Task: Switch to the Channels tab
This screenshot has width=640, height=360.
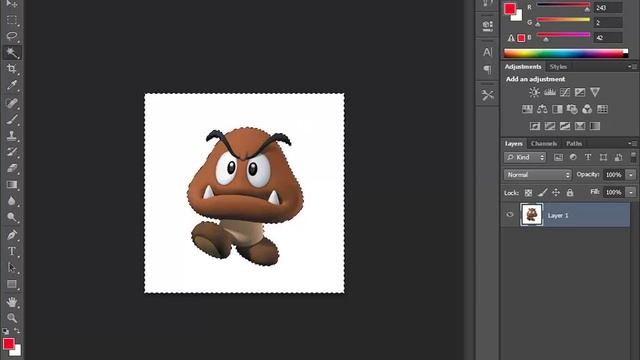Action: coord(544,144)
